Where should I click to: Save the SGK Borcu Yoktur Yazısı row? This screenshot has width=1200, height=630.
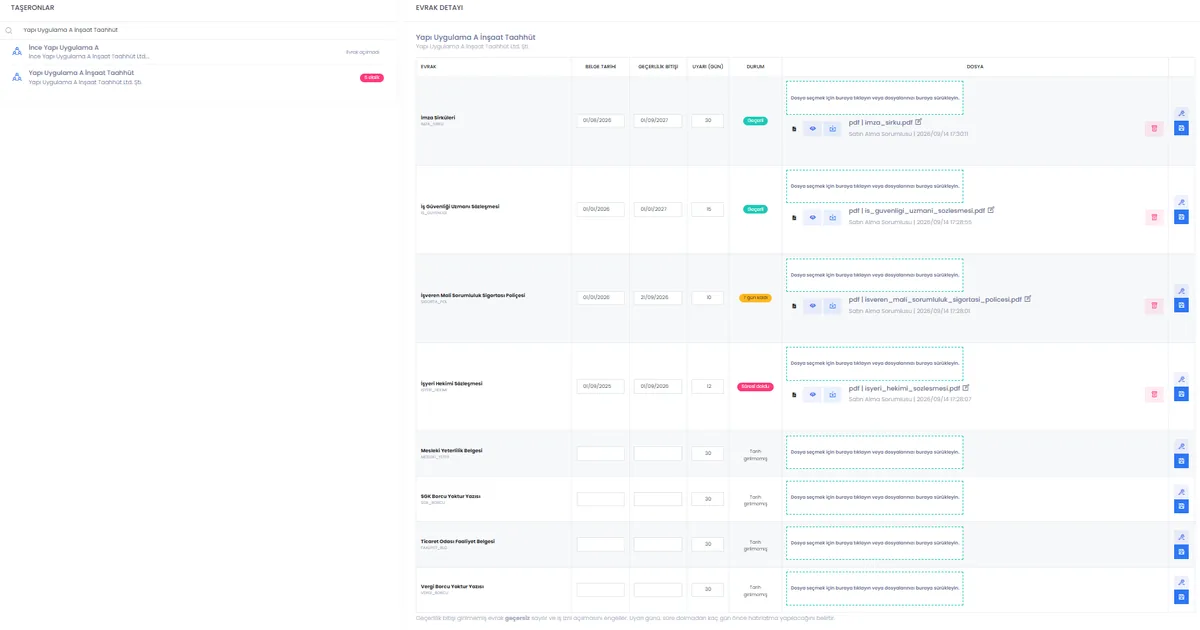(x=1181, y=507)
